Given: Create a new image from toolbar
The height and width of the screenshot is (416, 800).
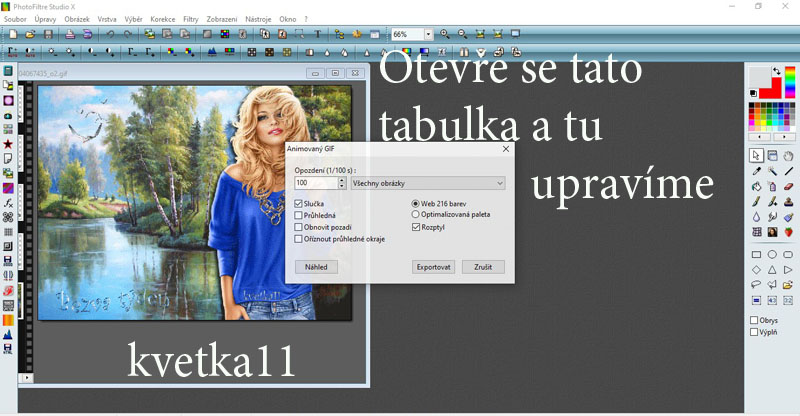Looking at the screenshot, I should 13,34.
